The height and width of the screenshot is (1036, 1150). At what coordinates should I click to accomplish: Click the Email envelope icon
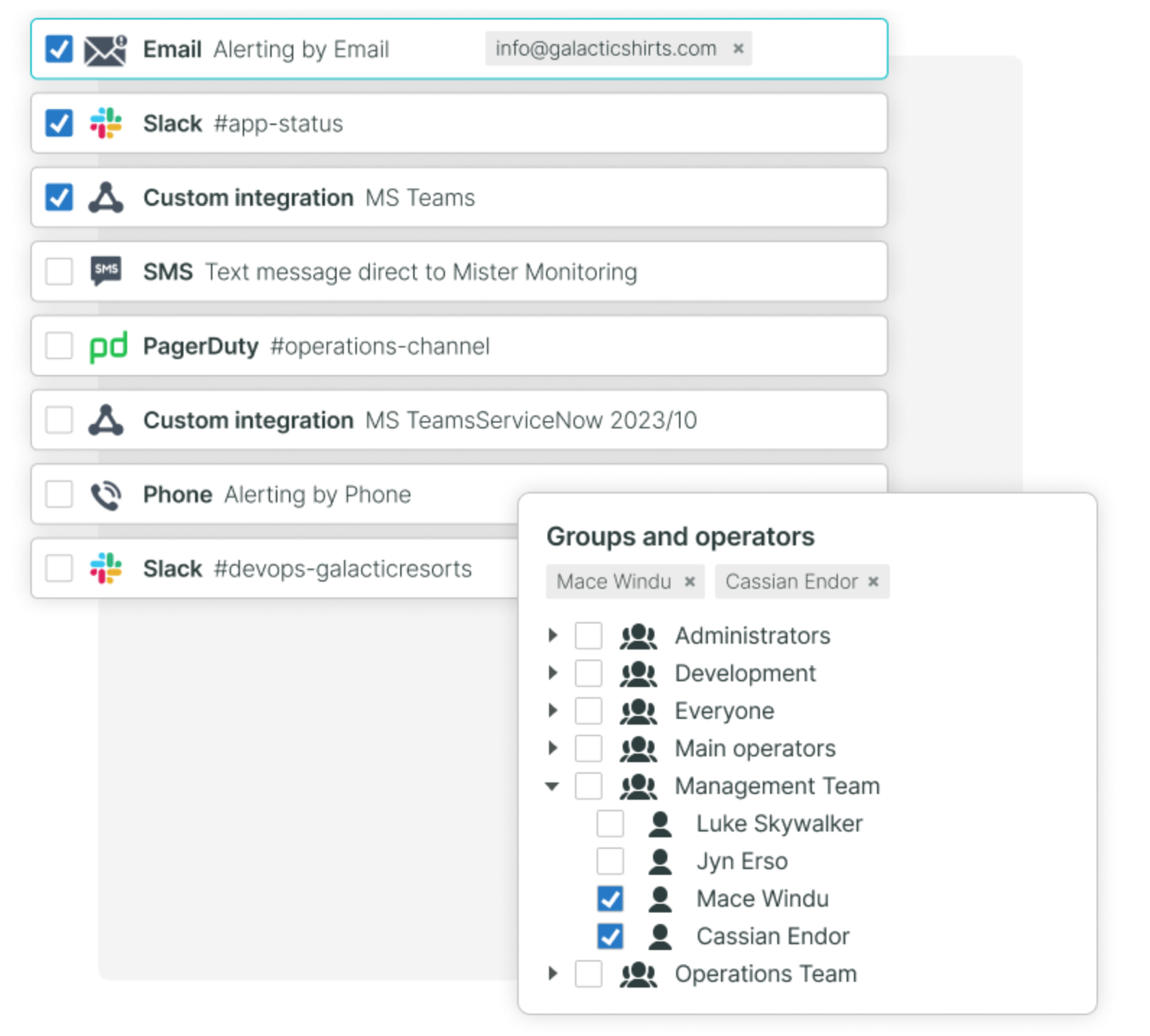tap(105, 50)
